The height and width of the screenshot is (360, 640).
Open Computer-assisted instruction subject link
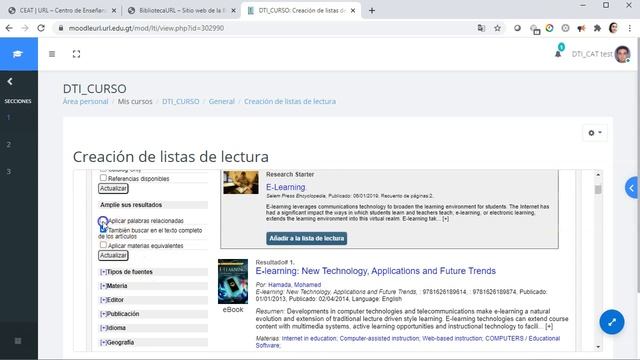[x=379, y=338]
